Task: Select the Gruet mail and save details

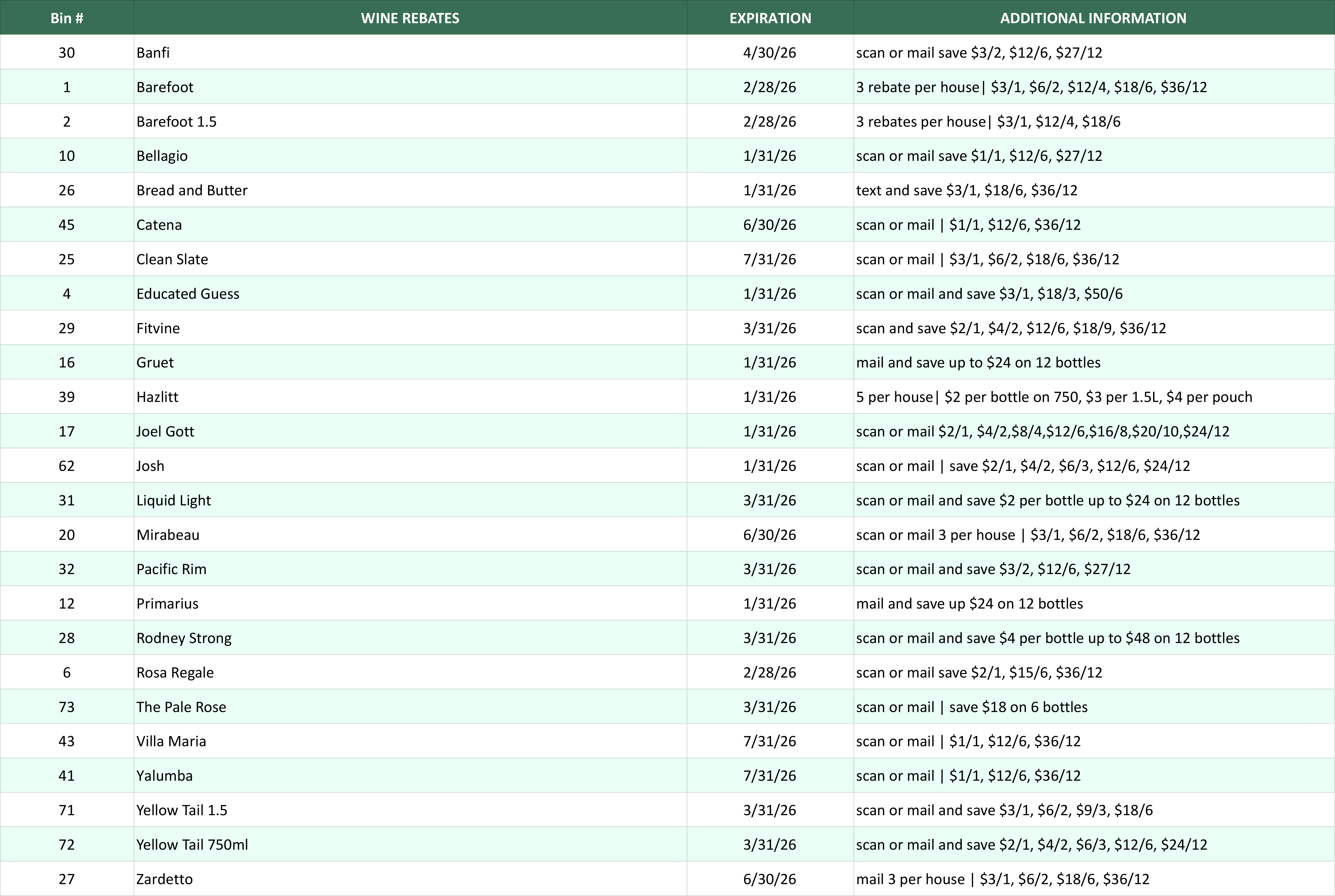Action: pyautogui.click(x=978, y=362)
